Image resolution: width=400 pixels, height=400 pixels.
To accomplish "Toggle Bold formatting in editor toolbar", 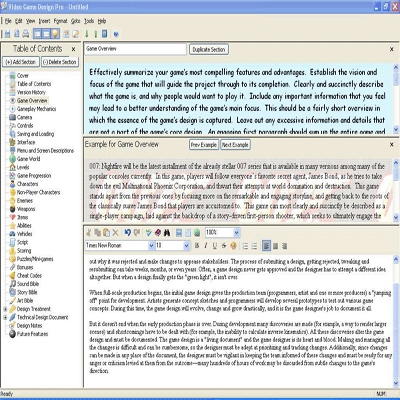I will tap(197, 246).
